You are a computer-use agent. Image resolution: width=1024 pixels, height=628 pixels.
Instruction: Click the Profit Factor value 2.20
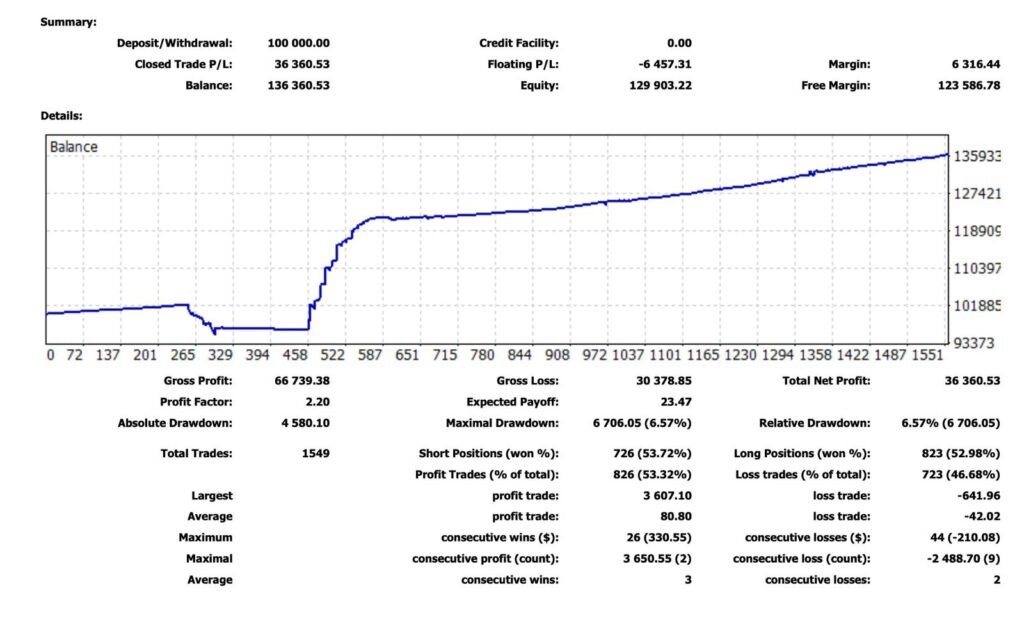tap(315, 402)
